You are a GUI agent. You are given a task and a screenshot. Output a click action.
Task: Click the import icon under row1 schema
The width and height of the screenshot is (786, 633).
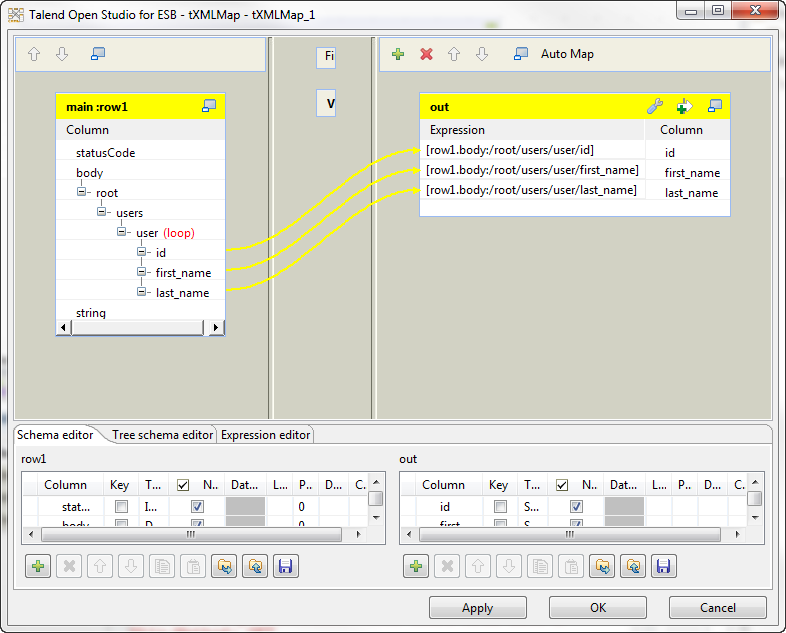[222, 567]
